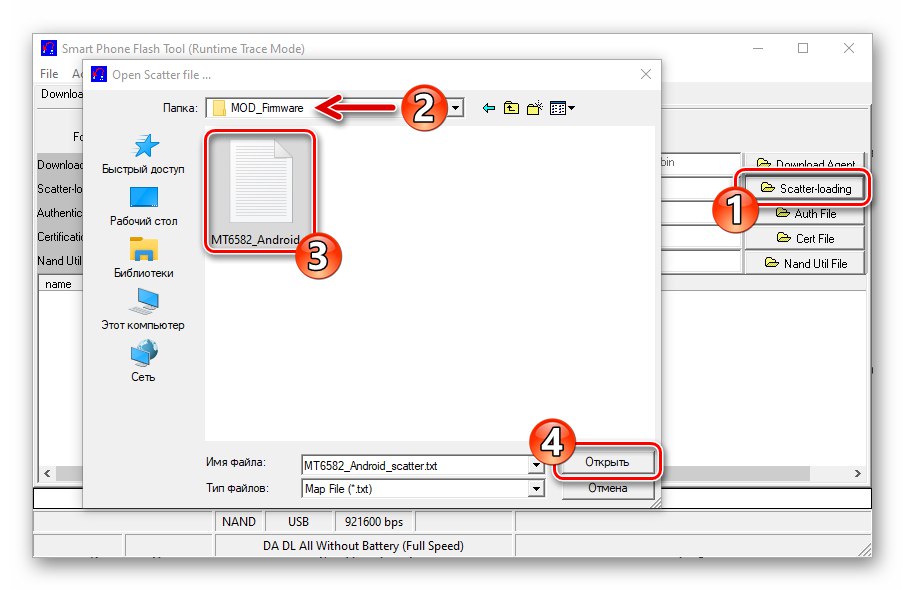Click the name column header
The image size is (905, 590).
click(58, 284)
